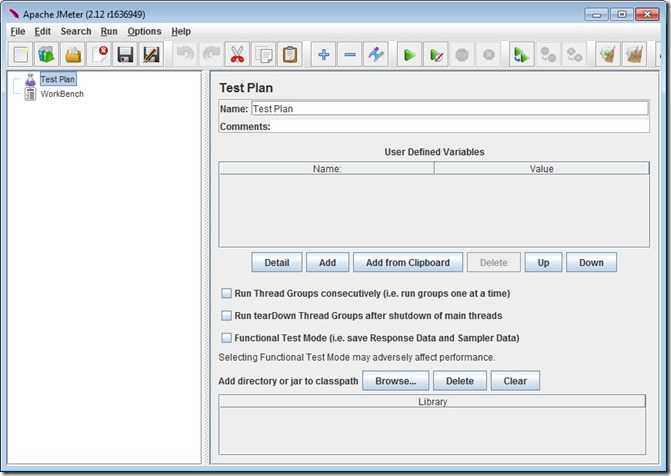
Task: Click the Name column header
Action: pyautogui.click(x=327, y=169)
